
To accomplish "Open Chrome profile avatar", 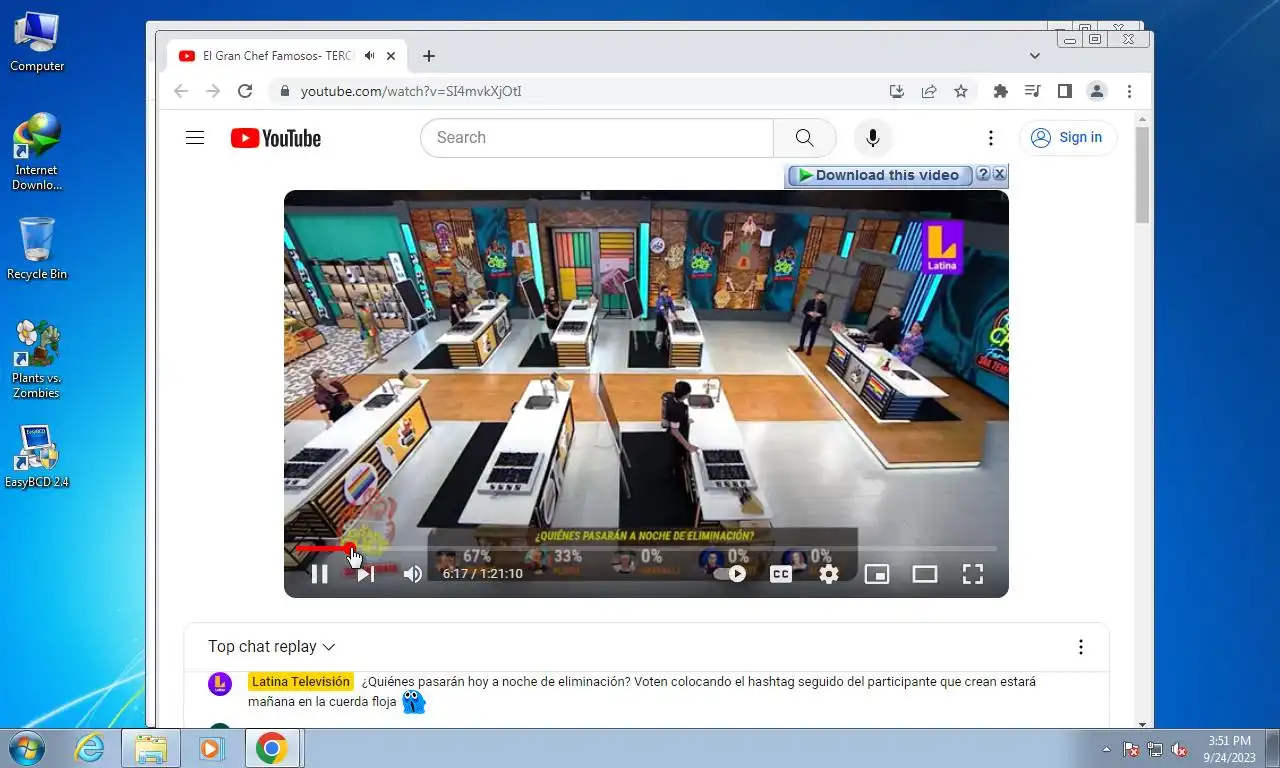I will coord(1097,91).
